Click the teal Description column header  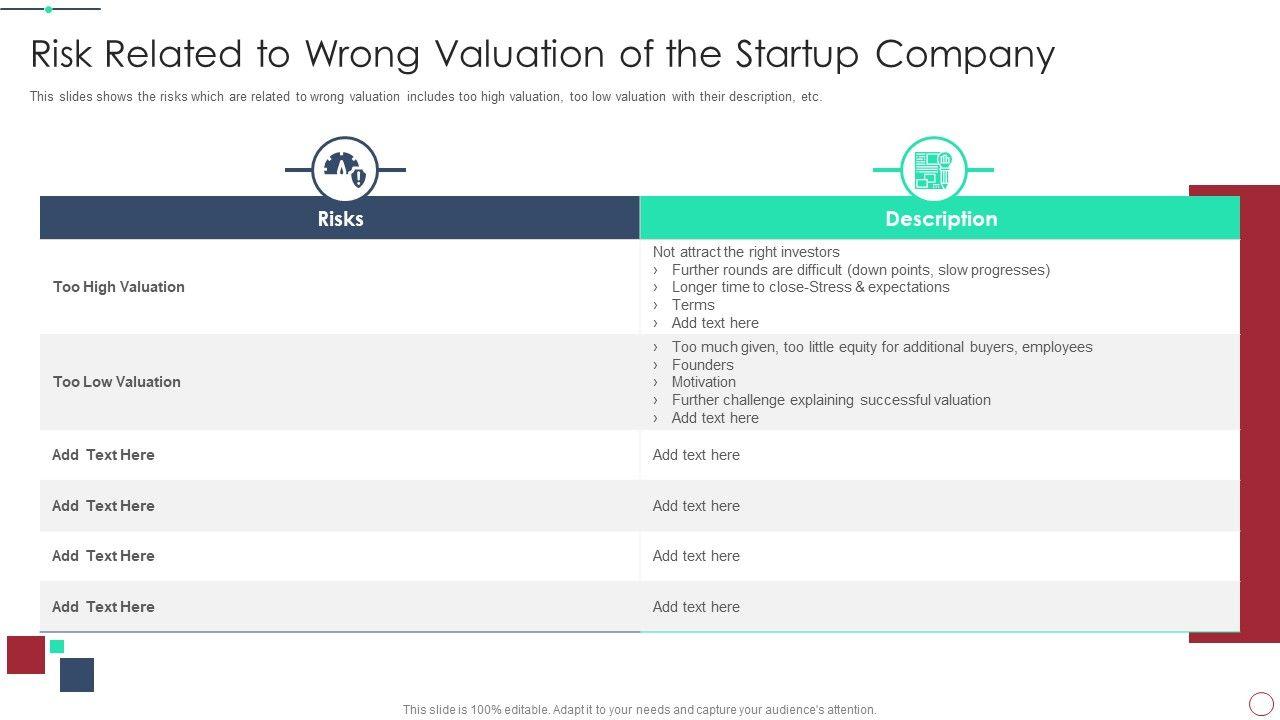[940, 218]
